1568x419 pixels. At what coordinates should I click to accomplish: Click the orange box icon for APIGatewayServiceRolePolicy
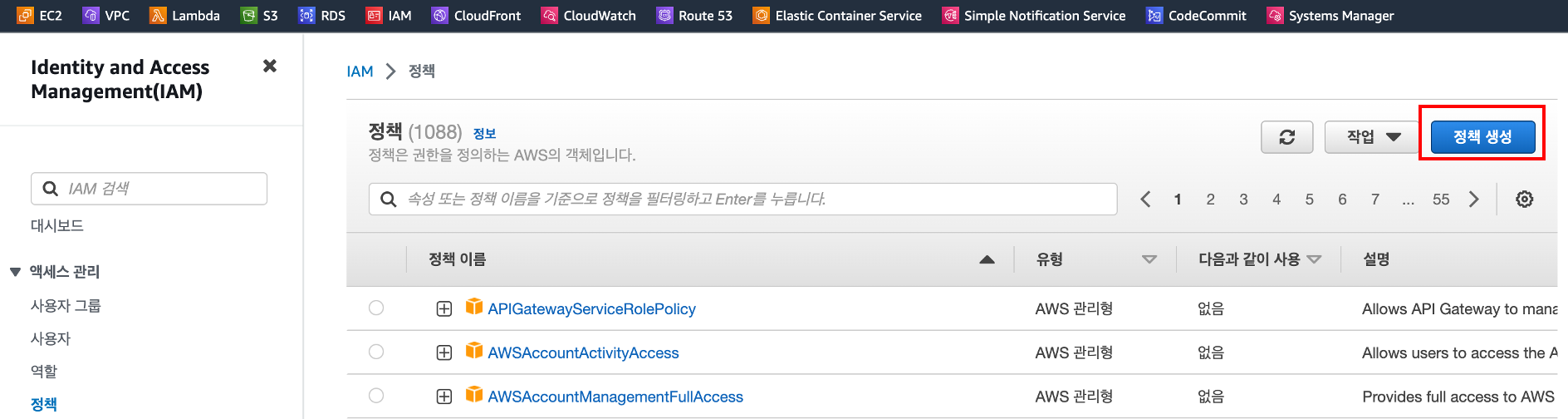coord(474,307)
